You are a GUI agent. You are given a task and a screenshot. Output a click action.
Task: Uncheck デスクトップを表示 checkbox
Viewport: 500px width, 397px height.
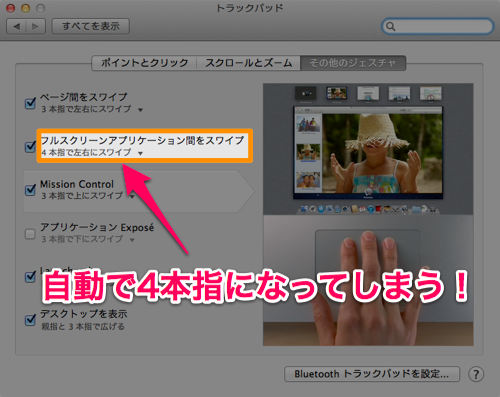click(x=30, y=320)
